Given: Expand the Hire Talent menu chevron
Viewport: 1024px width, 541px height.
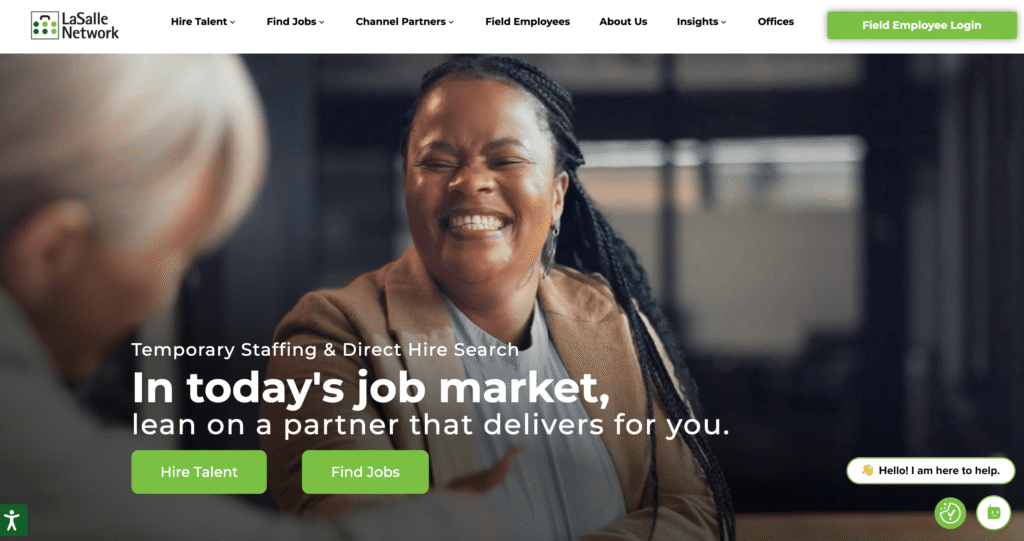Looking at the screenshot, I should 232,22.
